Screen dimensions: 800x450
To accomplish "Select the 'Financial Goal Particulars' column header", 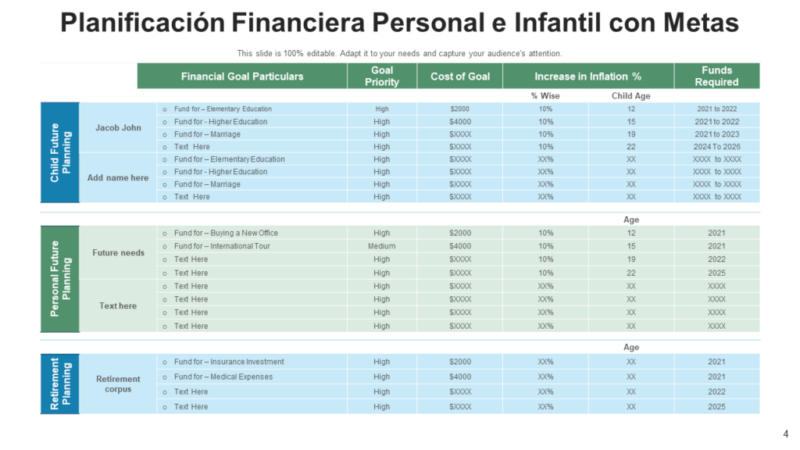I will tap(242, 76).
